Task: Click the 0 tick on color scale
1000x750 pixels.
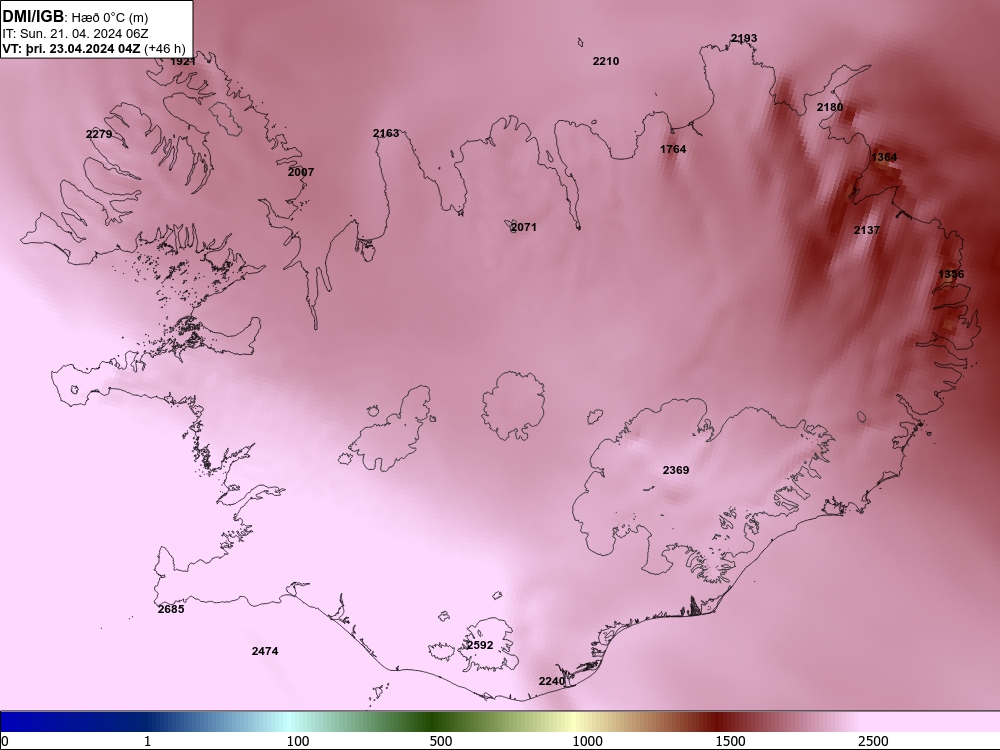Action: (x=5, y=741)
